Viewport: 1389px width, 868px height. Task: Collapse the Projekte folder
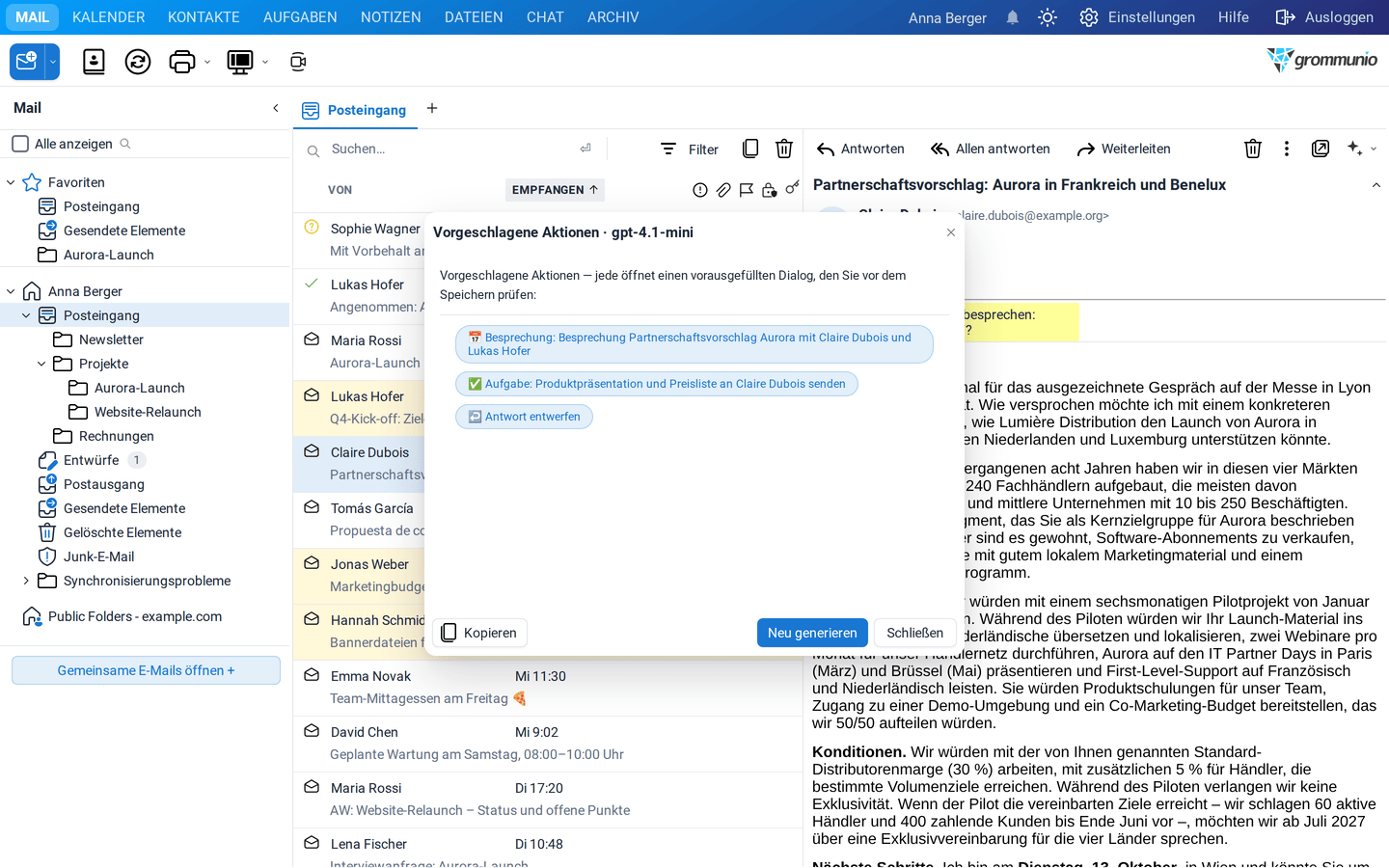(x=41, y=364)
